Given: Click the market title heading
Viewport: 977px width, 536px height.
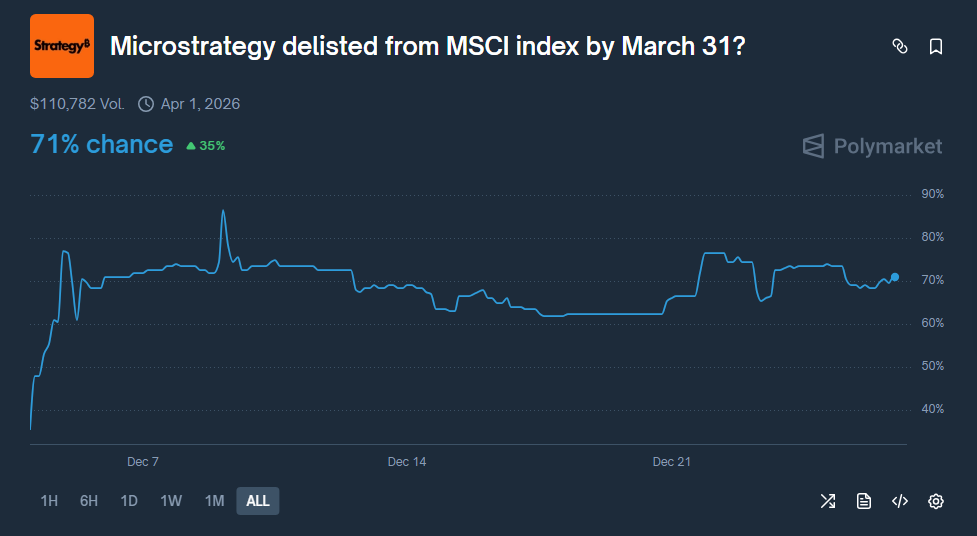Looking at the screenshot, I should pyautogui.click(x=426, y=46).
